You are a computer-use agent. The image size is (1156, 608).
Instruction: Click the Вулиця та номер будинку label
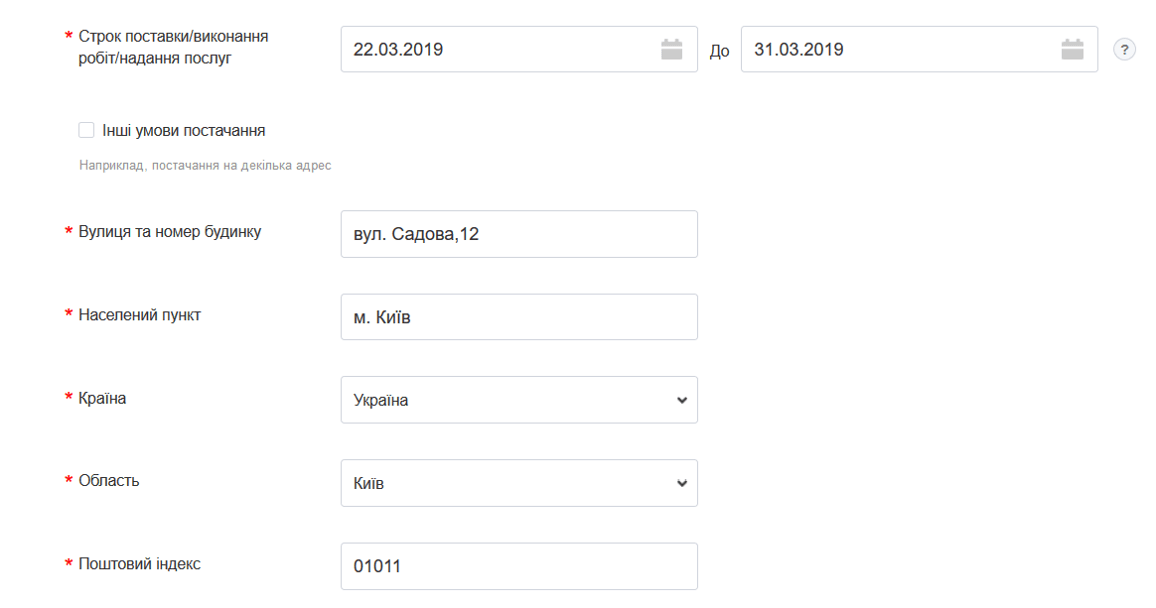click(x=170, y=232)
